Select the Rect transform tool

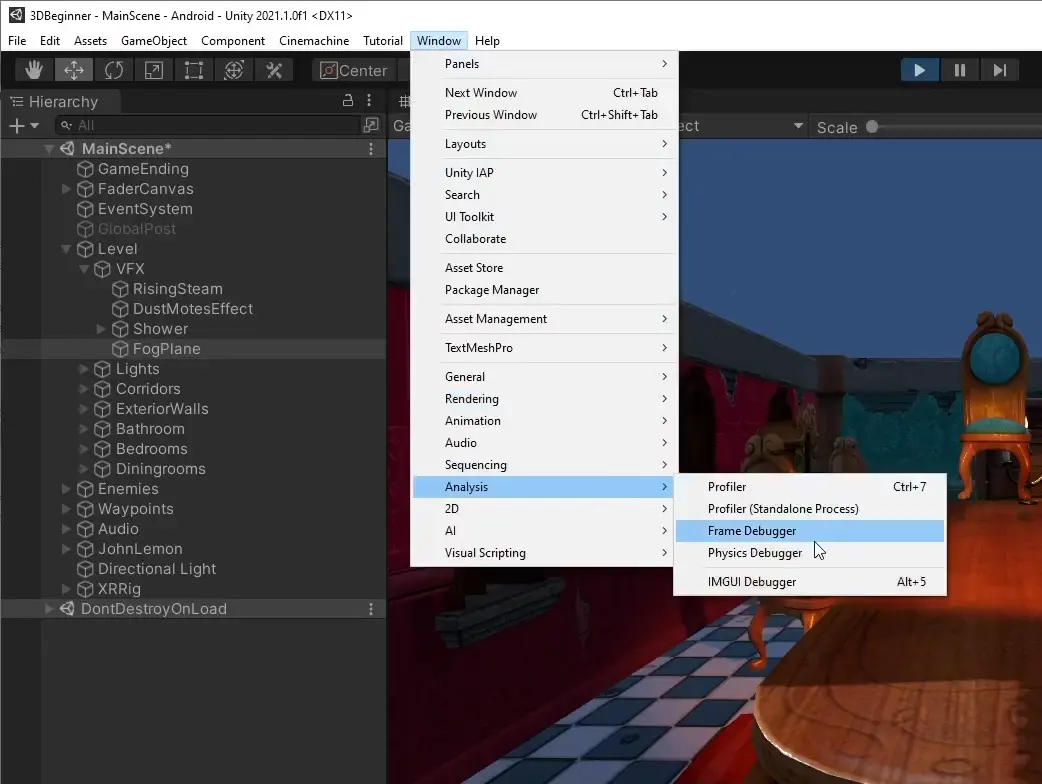[x=194, y=70]
